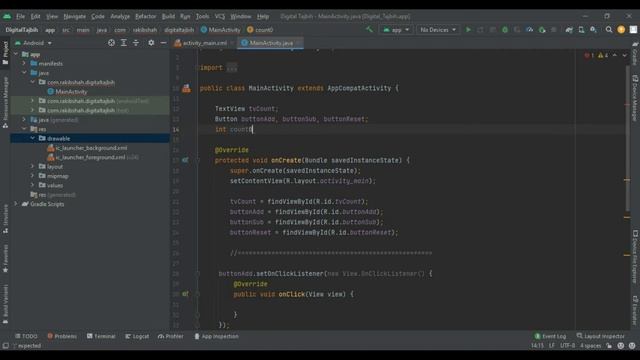Open the Terminal tool window

[101, 336]
